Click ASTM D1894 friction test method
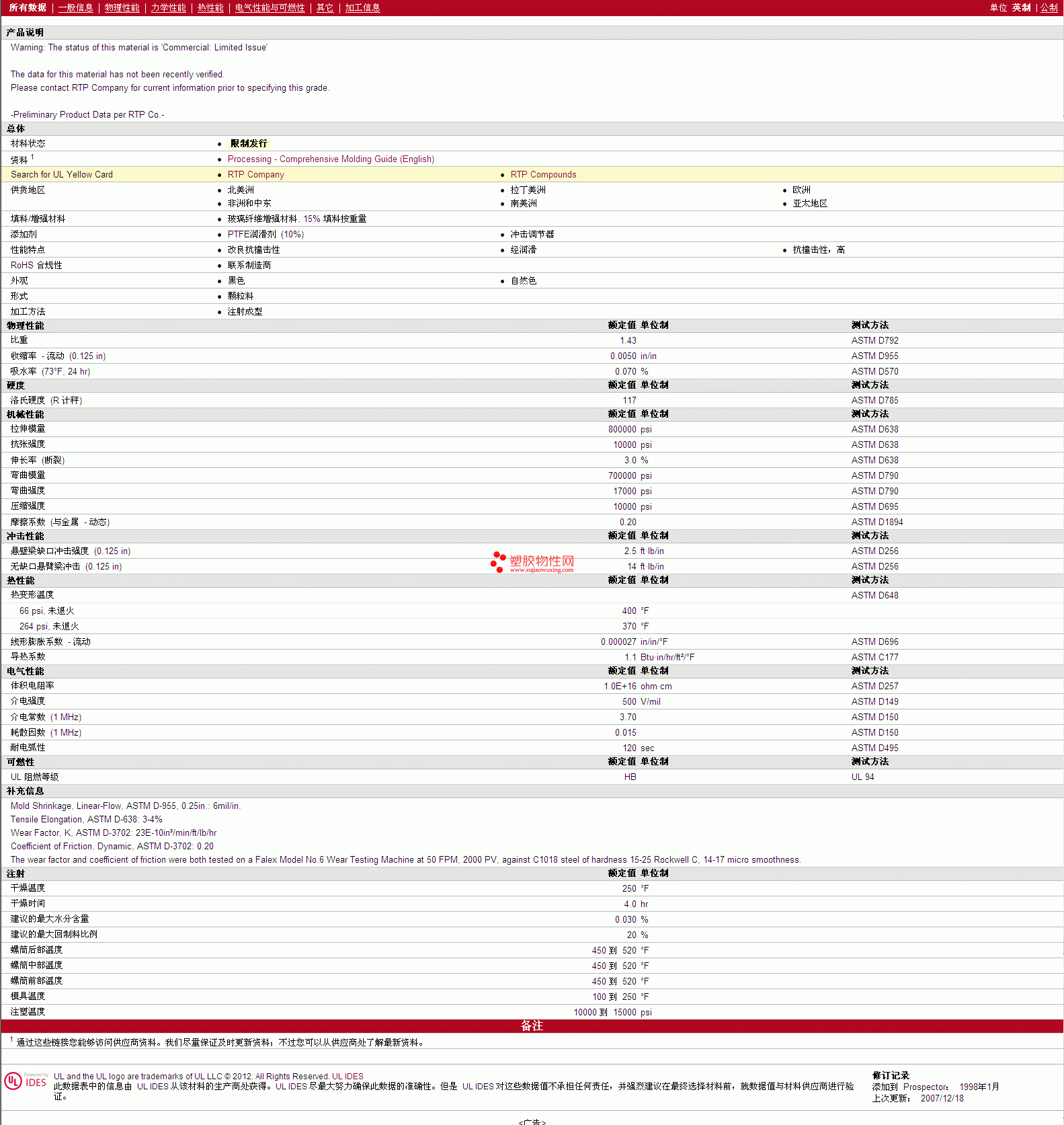 (877, 522)
